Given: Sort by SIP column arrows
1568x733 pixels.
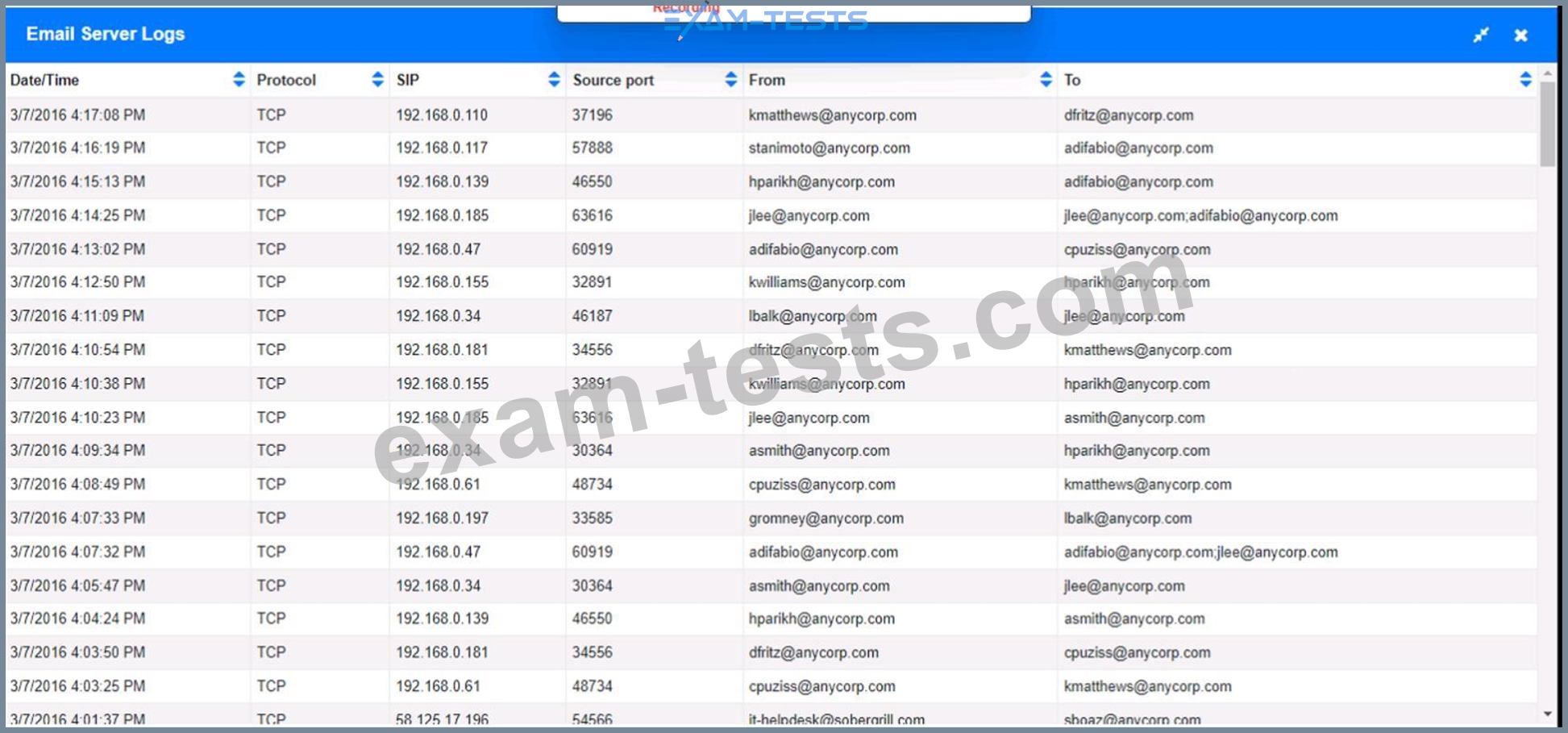Looking at the screenshot, I should pyautogui.click(x=554, y=79).
